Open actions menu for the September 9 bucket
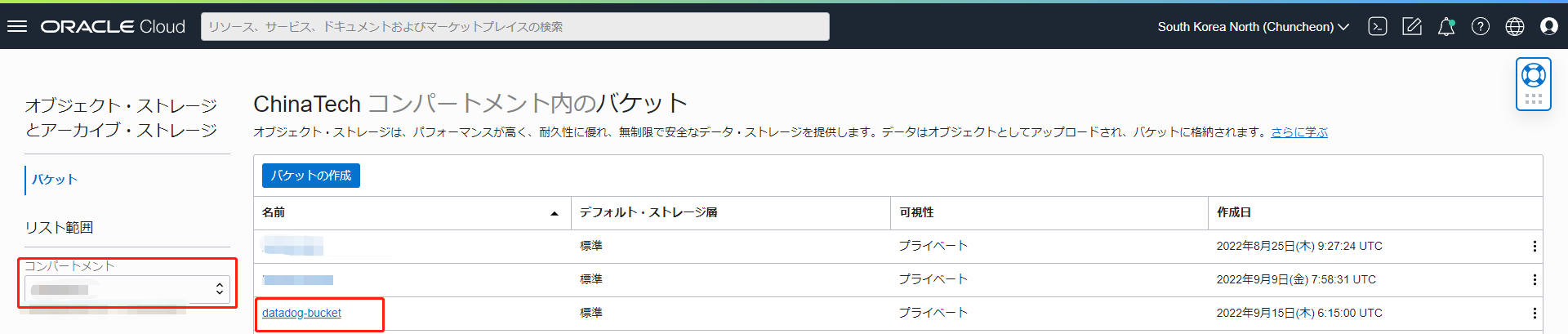Screen dimensions: 1568x334 tap(1535, 279)
